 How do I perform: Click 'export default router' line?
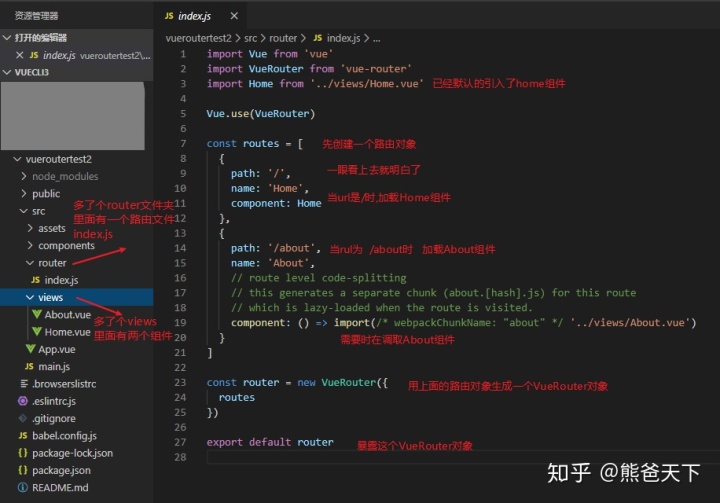pyautogui.click(x=270, y=442)
